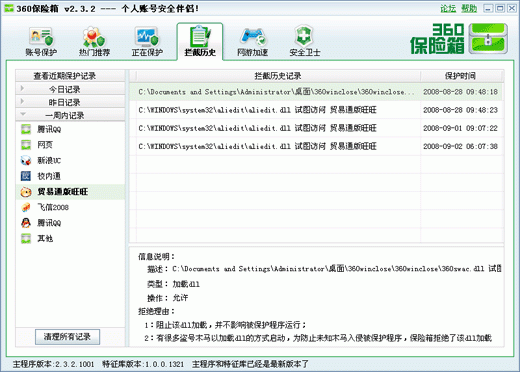
Task: Open the 帮助 help link
Action: click(469, 8)
